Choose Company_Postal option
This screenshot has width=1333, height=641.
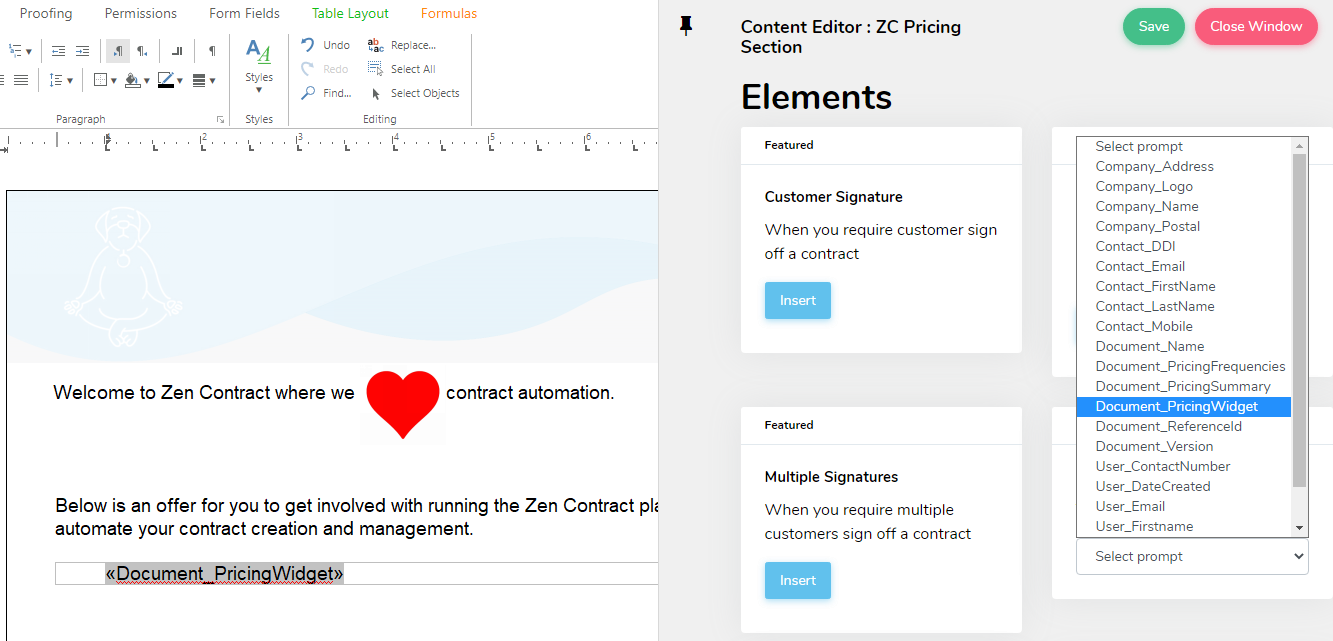[x=1184, y=226]
